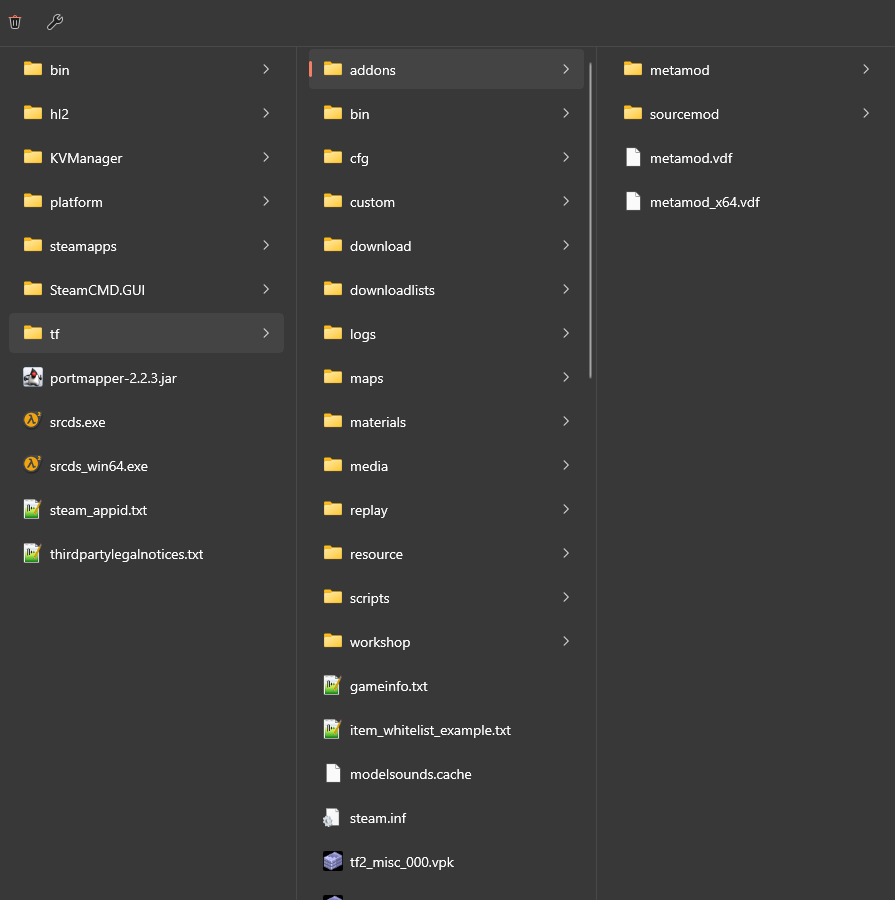
Task: Expand the first column bin chevron
Action: pos(266,69)
